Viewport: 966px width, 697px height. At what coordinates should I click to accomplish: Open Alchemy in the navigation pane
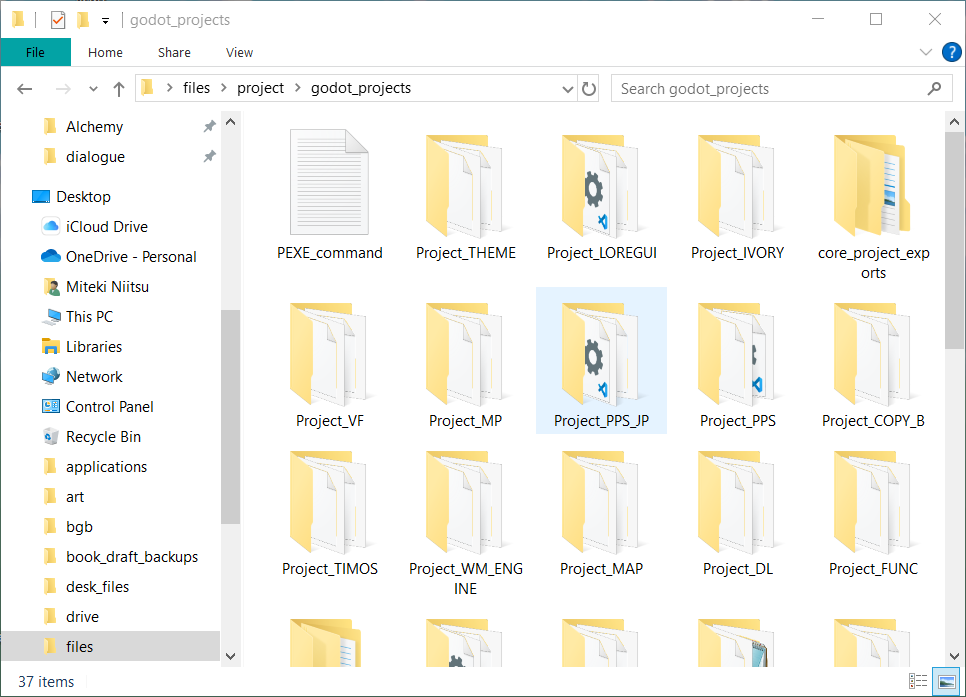[94, 126]
